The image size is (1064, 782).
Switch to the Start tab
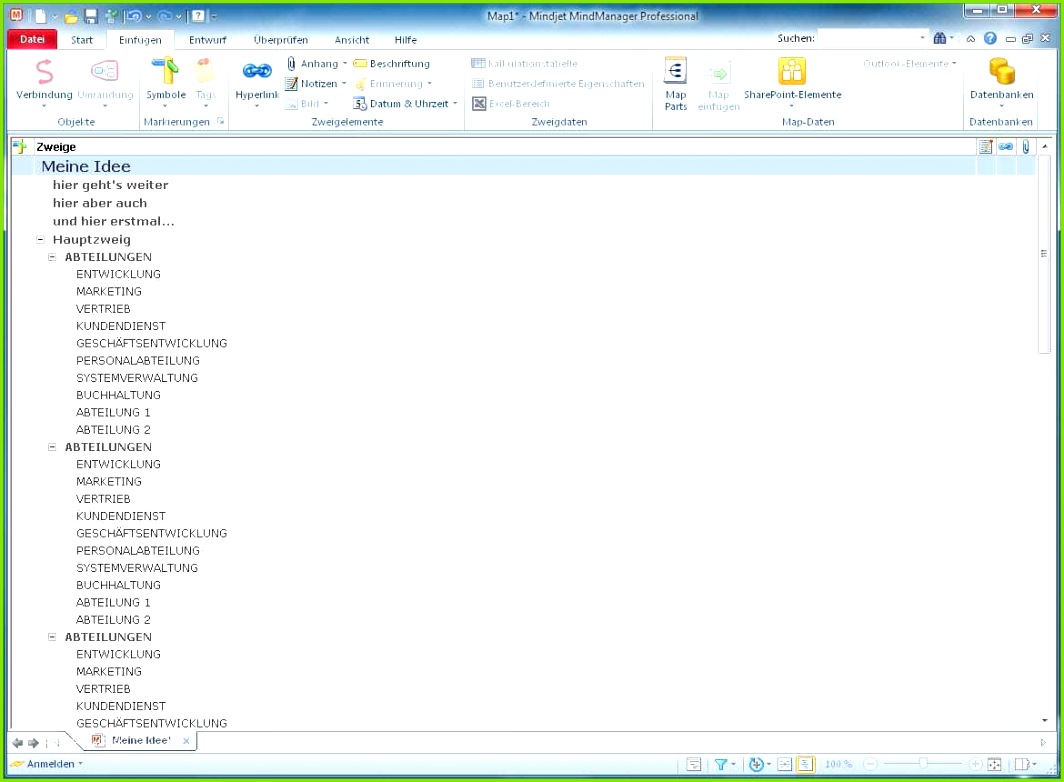pos(82,40)
